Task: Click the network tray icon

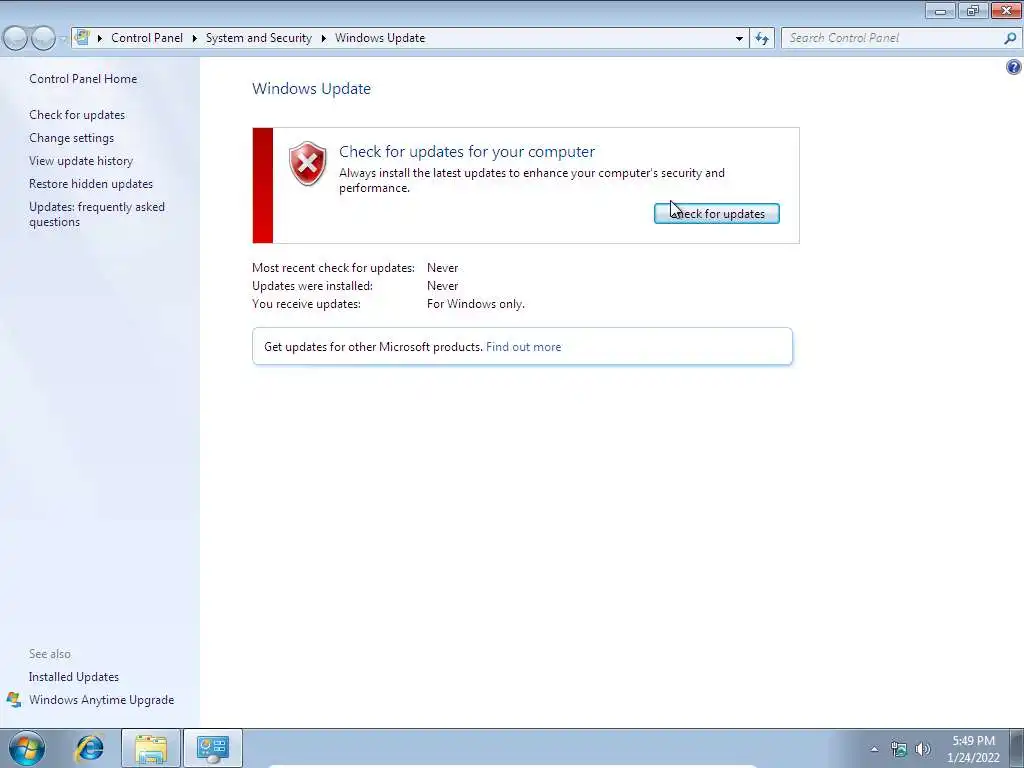Action: click(899, 749)
